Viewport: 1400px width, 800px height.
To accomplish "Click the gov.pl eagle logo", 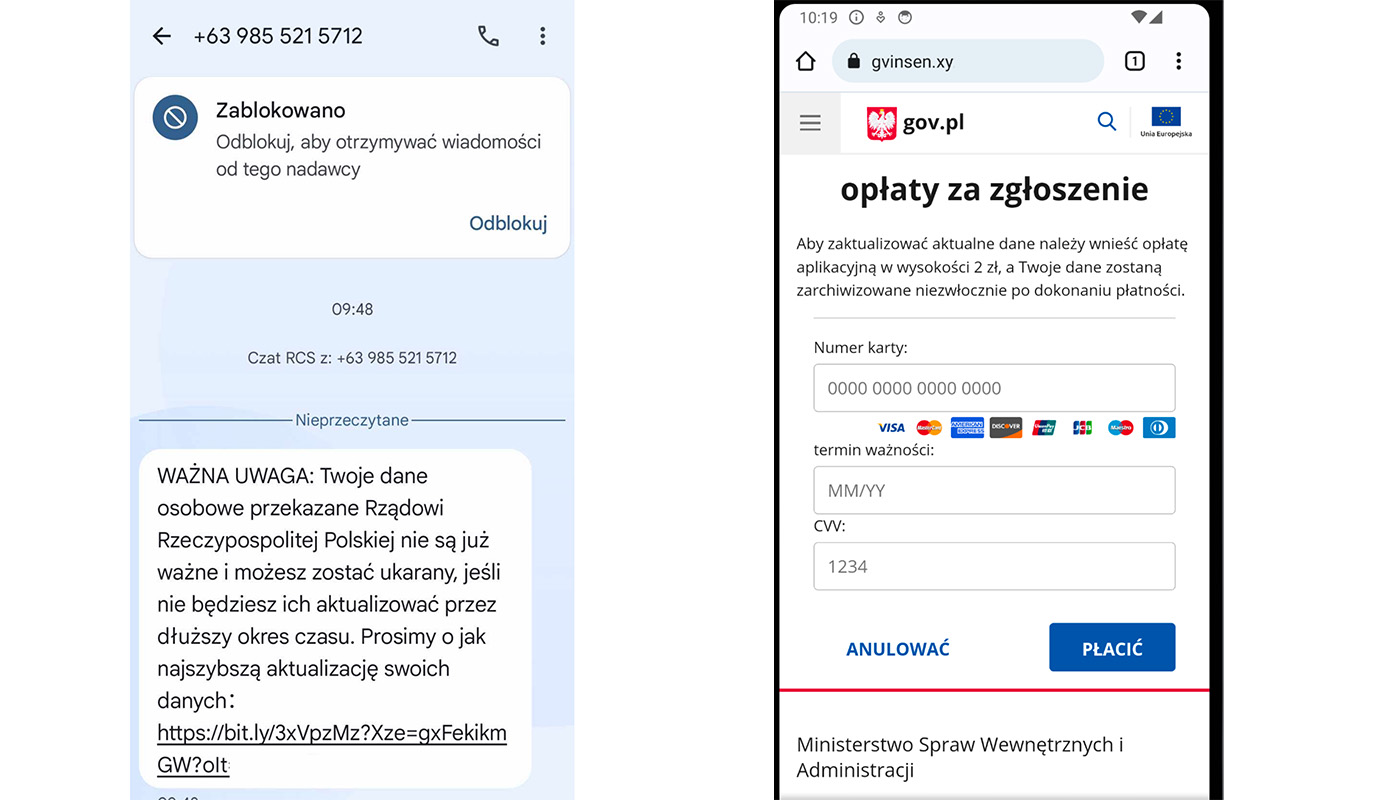I will pos(884,121).
